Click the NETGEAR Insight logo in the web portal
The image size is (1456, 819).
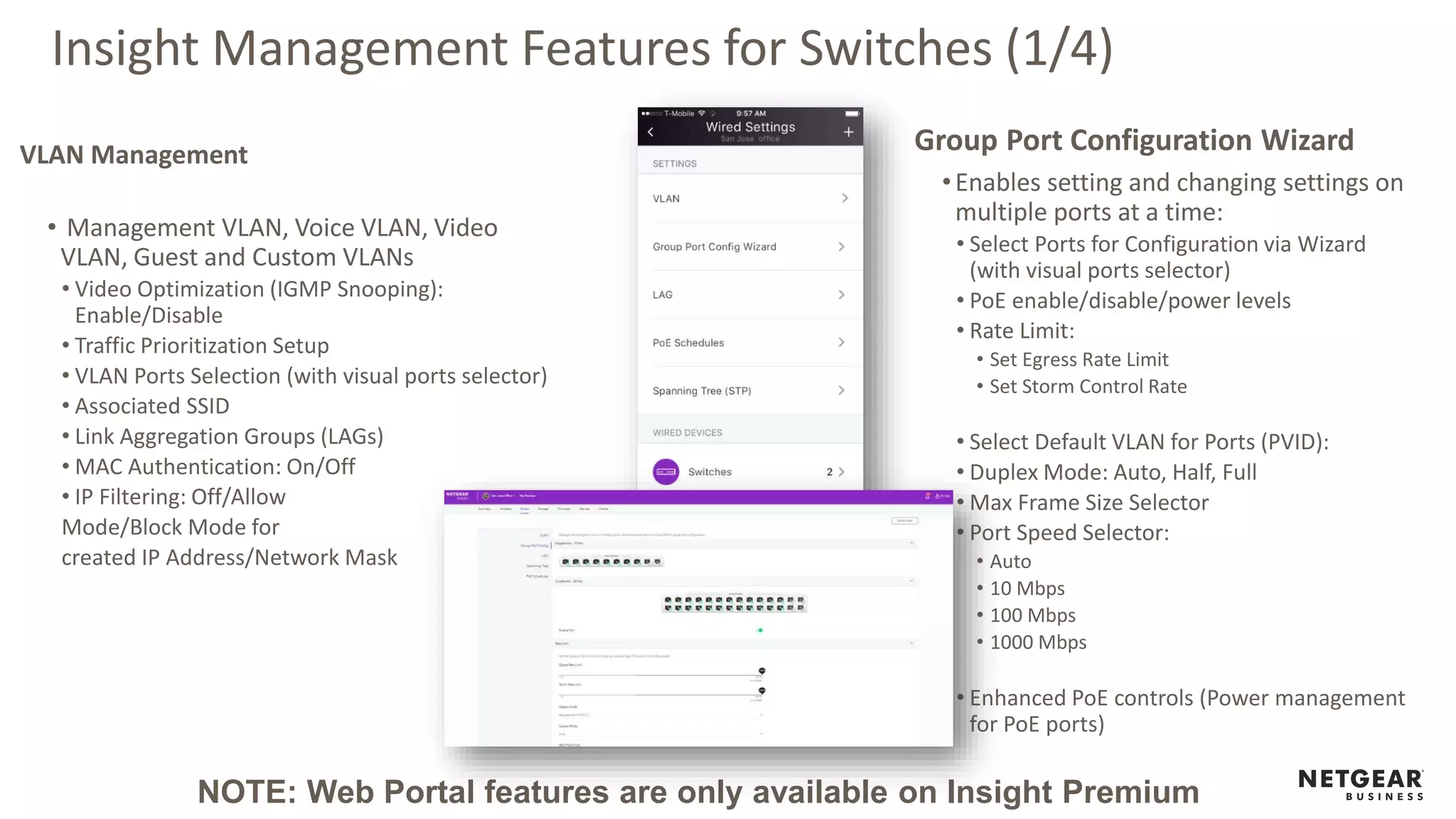(x=457, y=496)
